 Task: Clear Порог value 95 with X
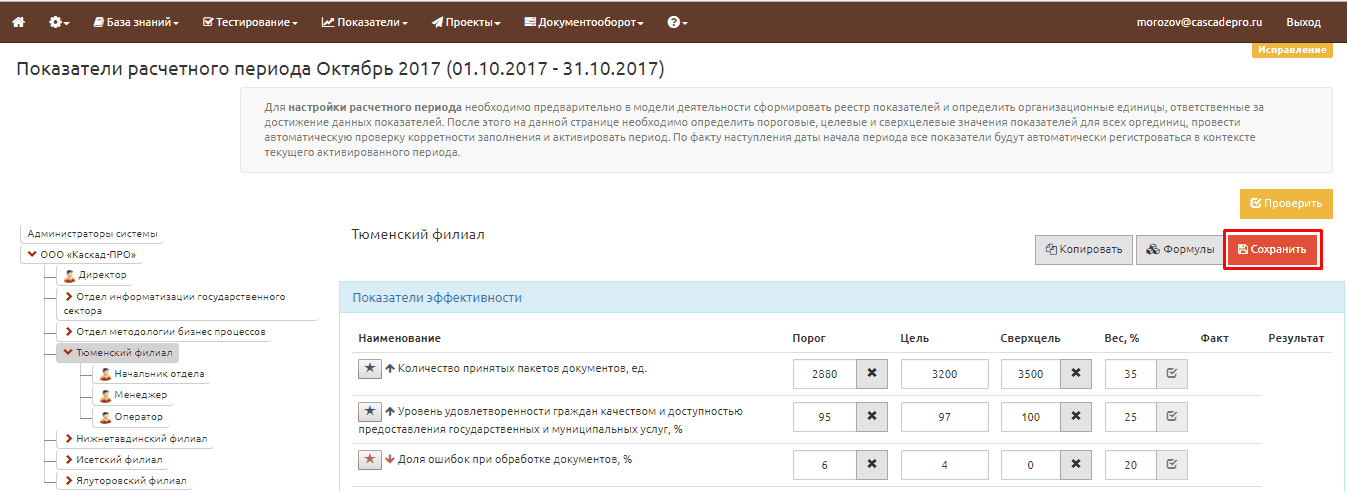[x=871, y=418]
